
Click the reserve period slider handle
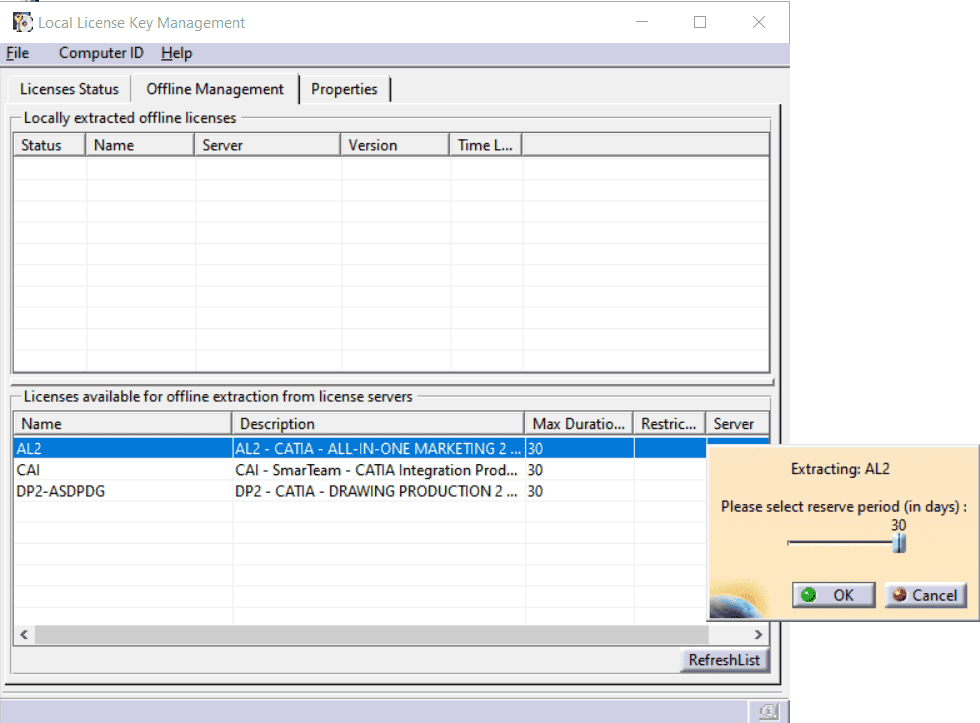coord(899,543)
